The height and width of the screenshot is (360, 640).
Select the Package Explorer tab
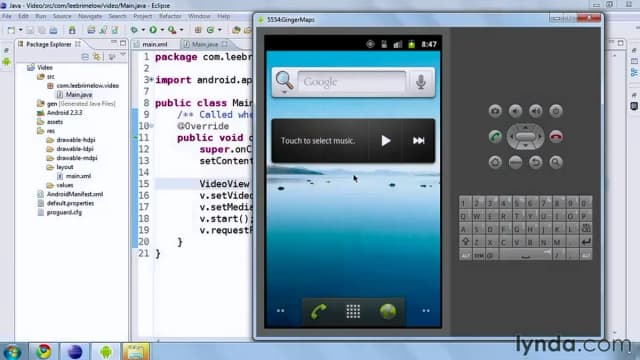(49, 44)
